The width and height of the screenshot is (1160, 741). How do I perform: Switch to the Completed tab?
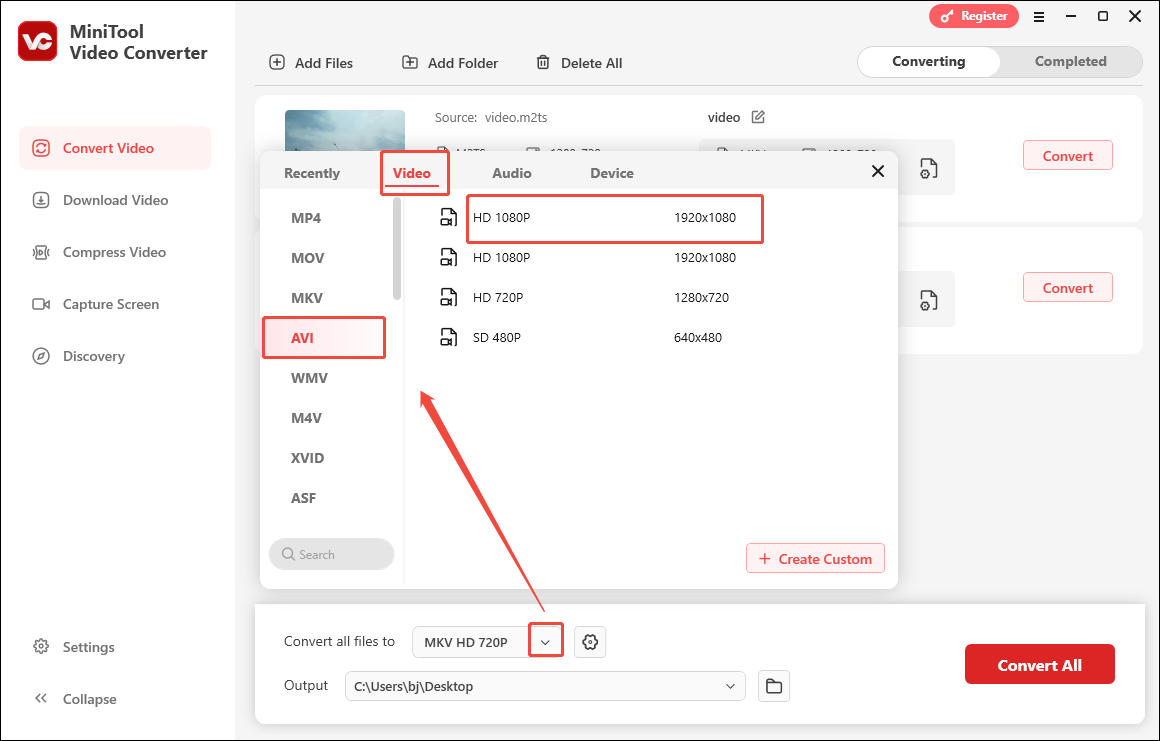[1070, 61]
